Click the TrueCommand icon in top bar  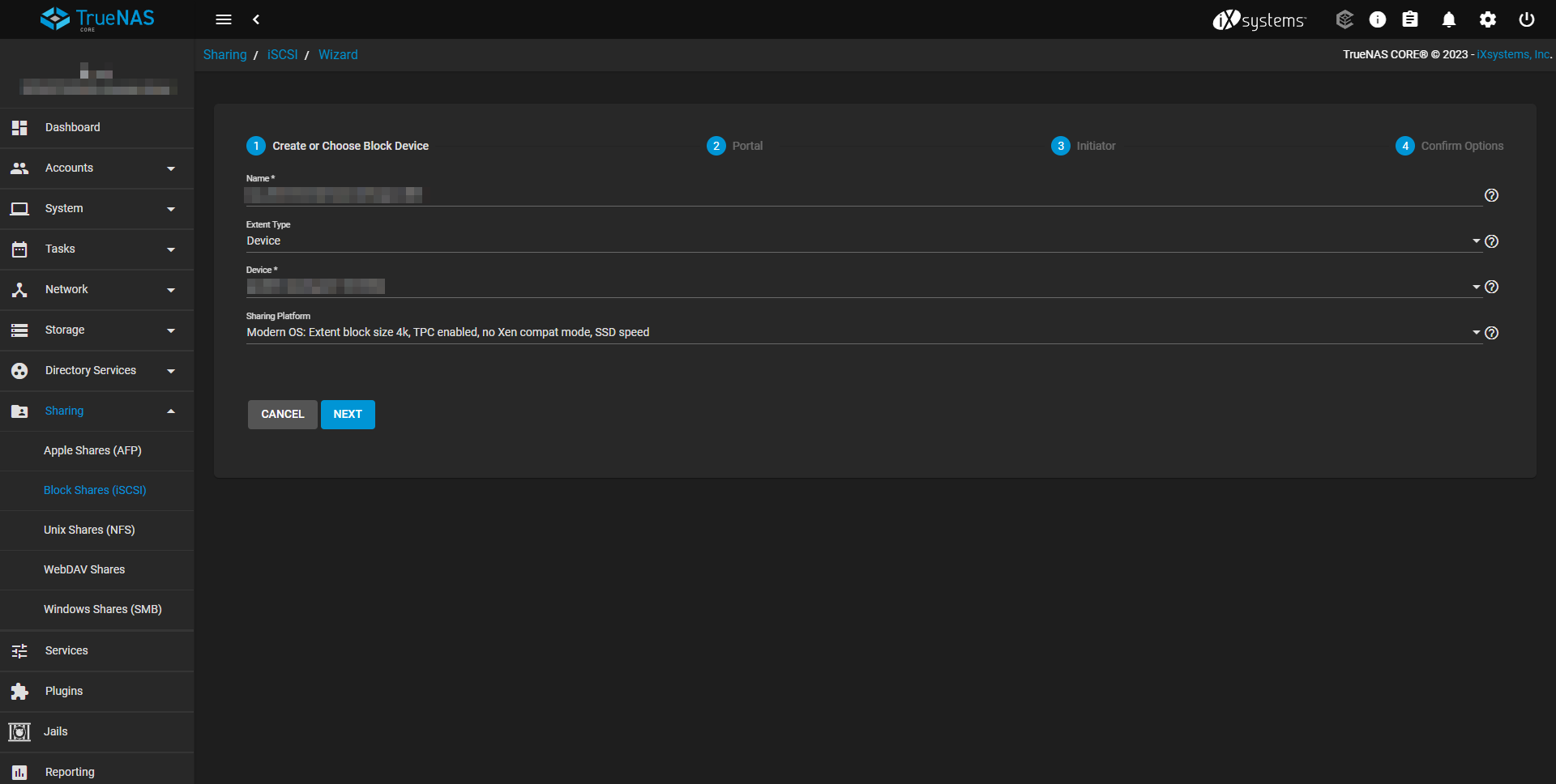point(1344,19)
